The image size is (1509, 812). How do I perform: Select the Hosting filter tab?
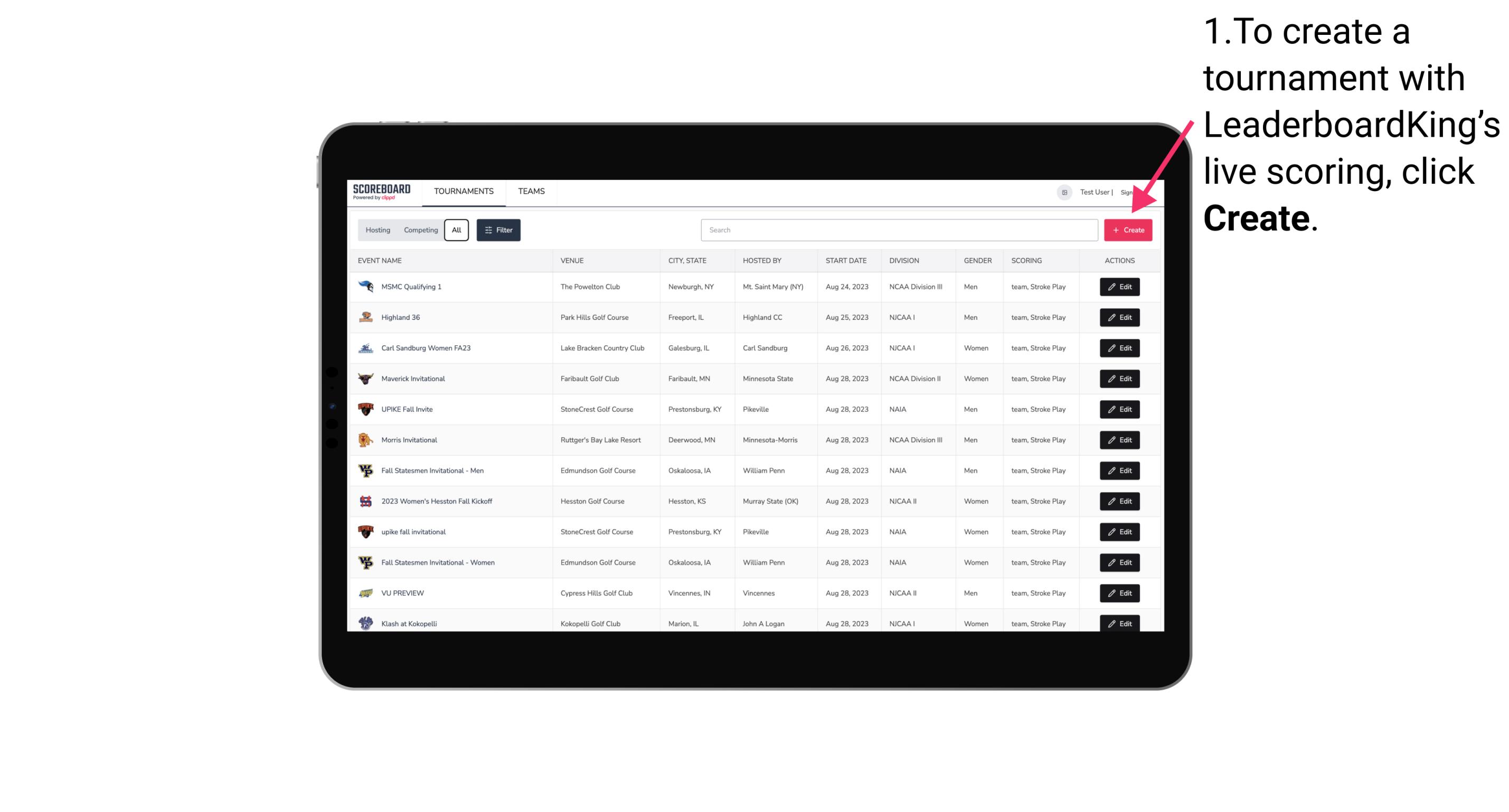pos(378,230)
